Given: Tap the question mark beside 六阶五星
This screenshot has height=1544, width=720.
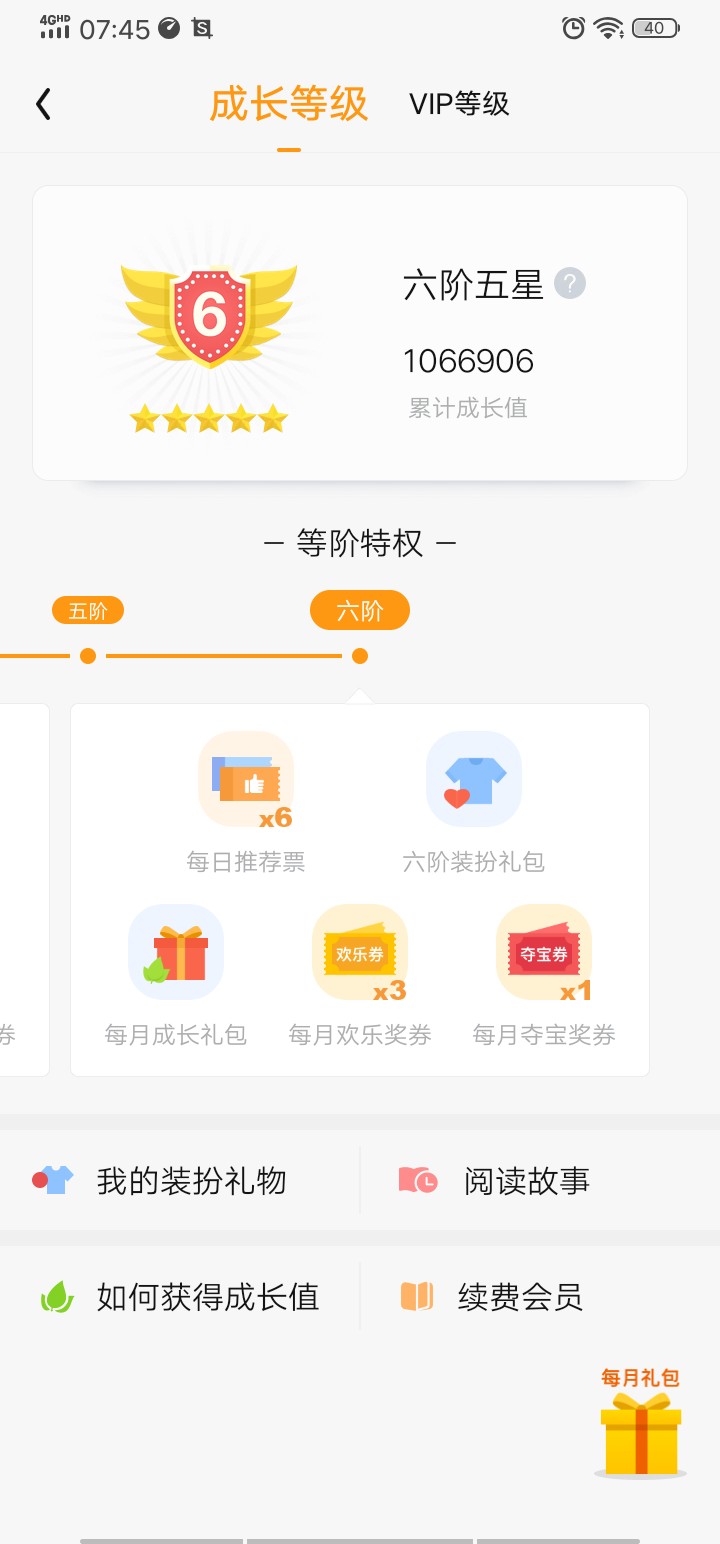Looking at the screenshot, I should point(570,284).
